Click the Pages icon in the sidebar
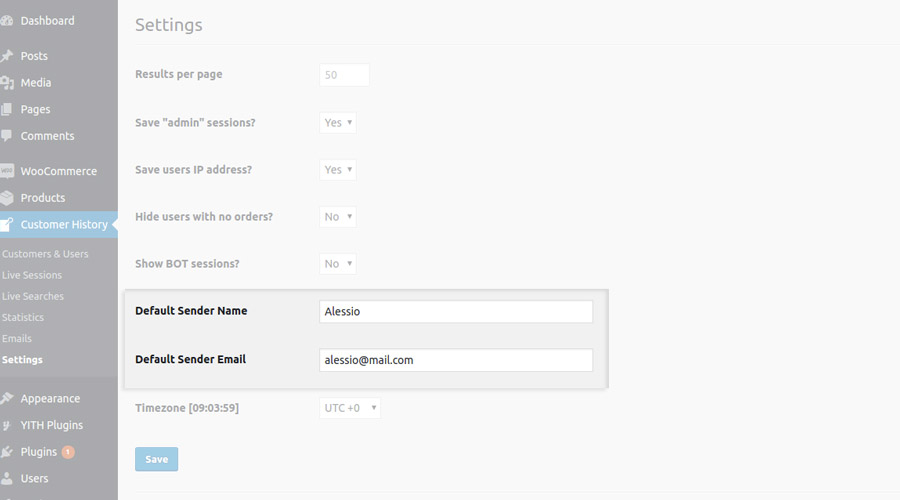 pyautogui.click(x=6, y=109)
